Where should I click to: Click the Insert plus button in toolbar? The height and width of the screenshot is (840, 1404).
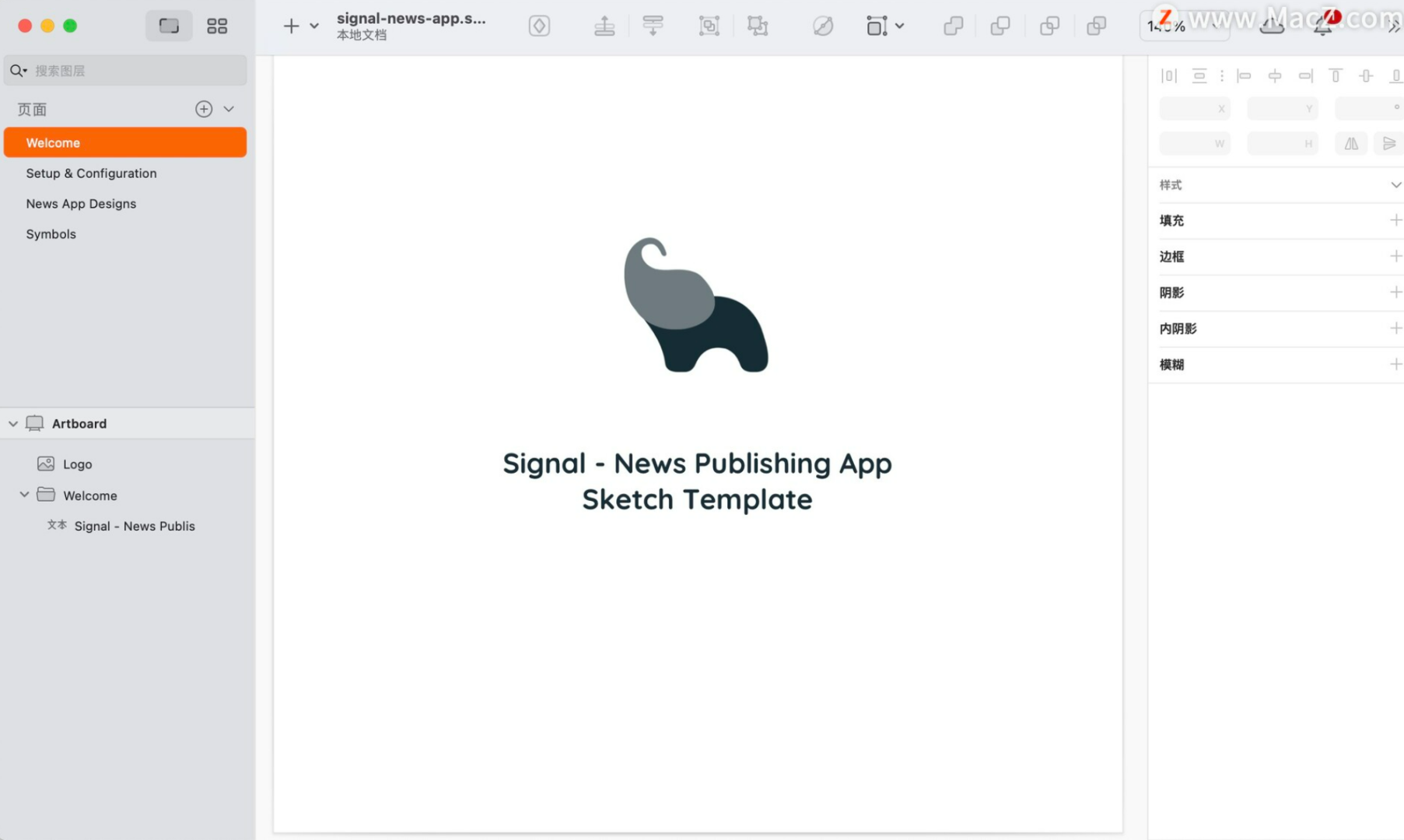click(x=291, y=26)
